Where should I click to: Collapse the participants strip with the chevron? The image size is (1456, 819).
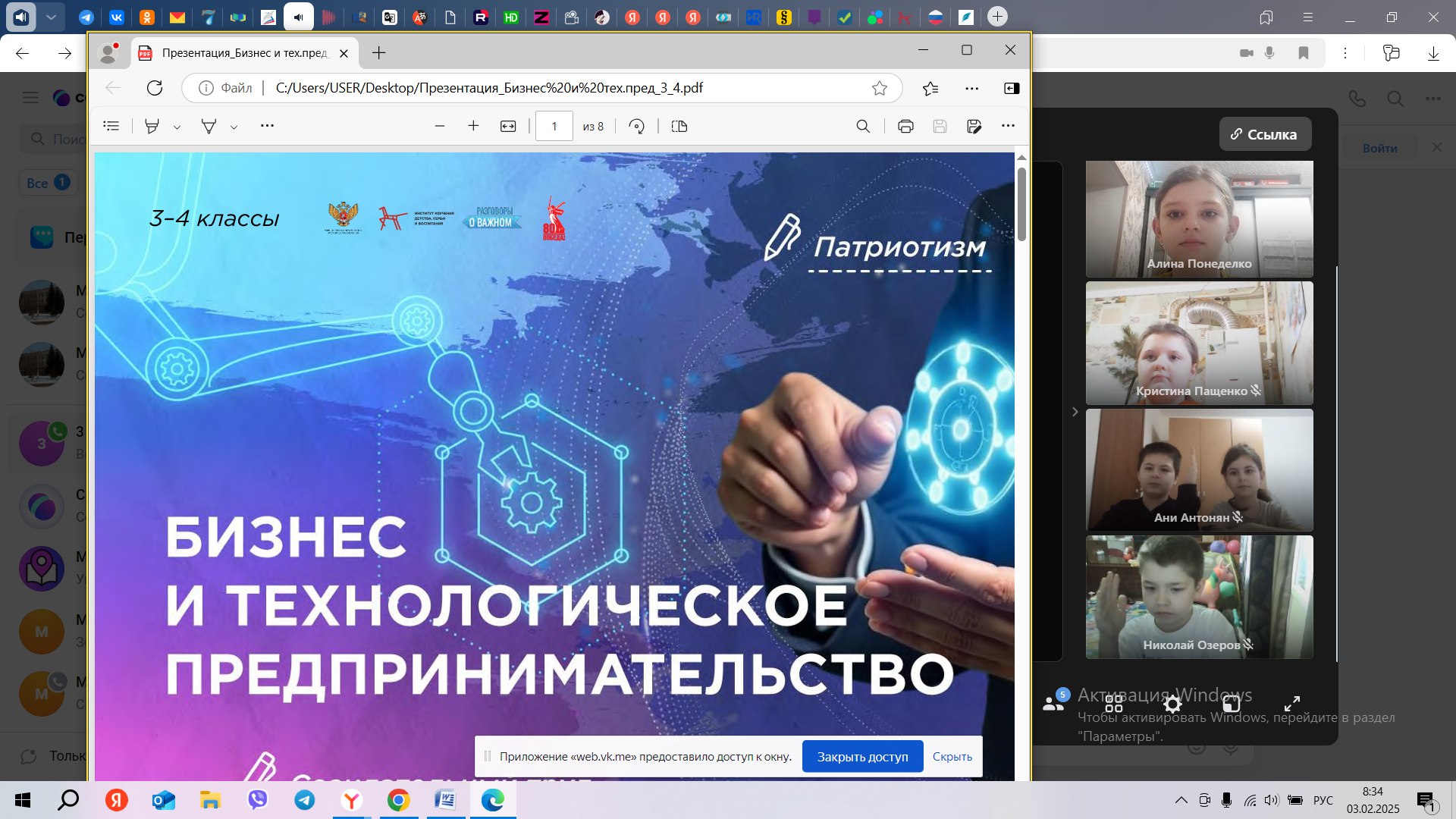pos(1075,412)
